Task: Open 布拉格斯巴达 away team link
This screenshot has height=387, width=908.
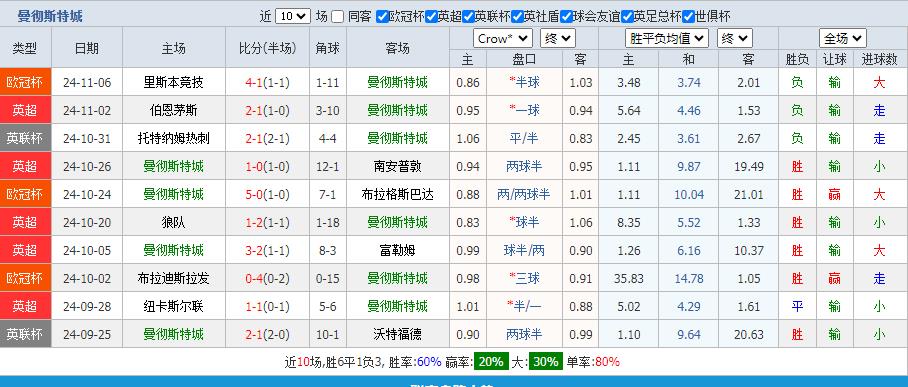Action: click(x=398, y=194)
